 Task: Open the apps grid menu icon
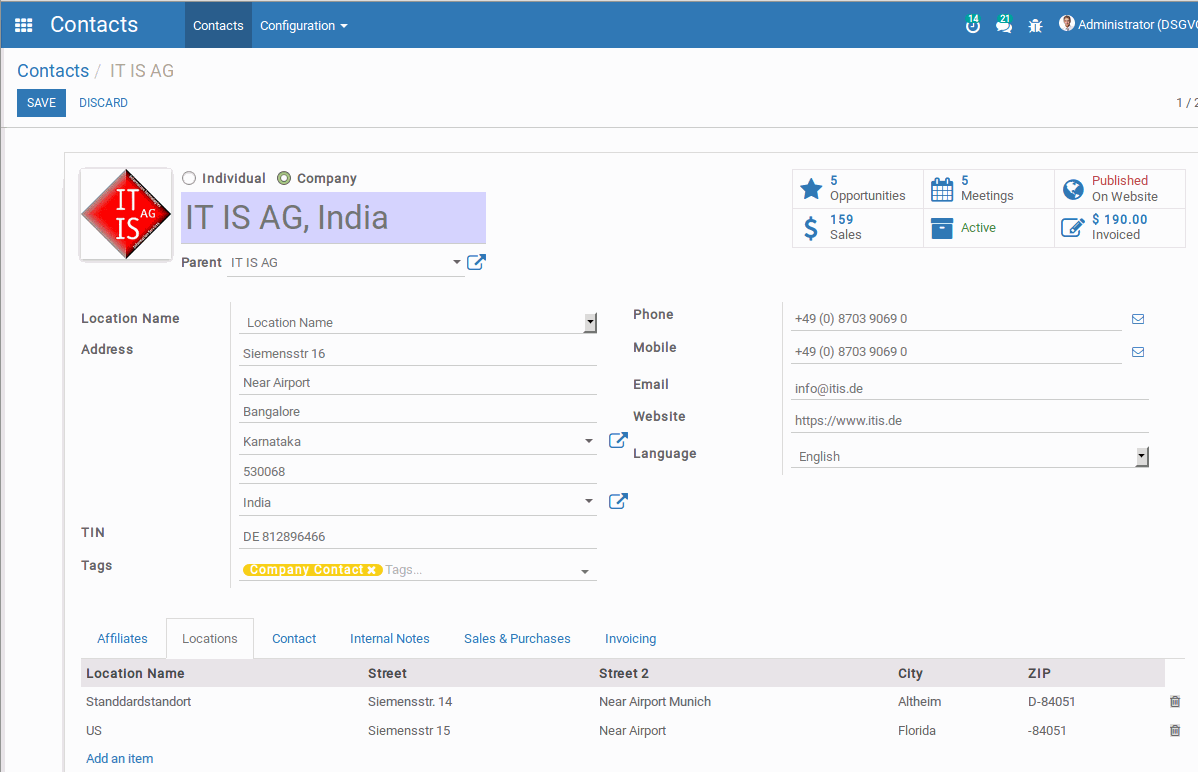pos(24,25)
